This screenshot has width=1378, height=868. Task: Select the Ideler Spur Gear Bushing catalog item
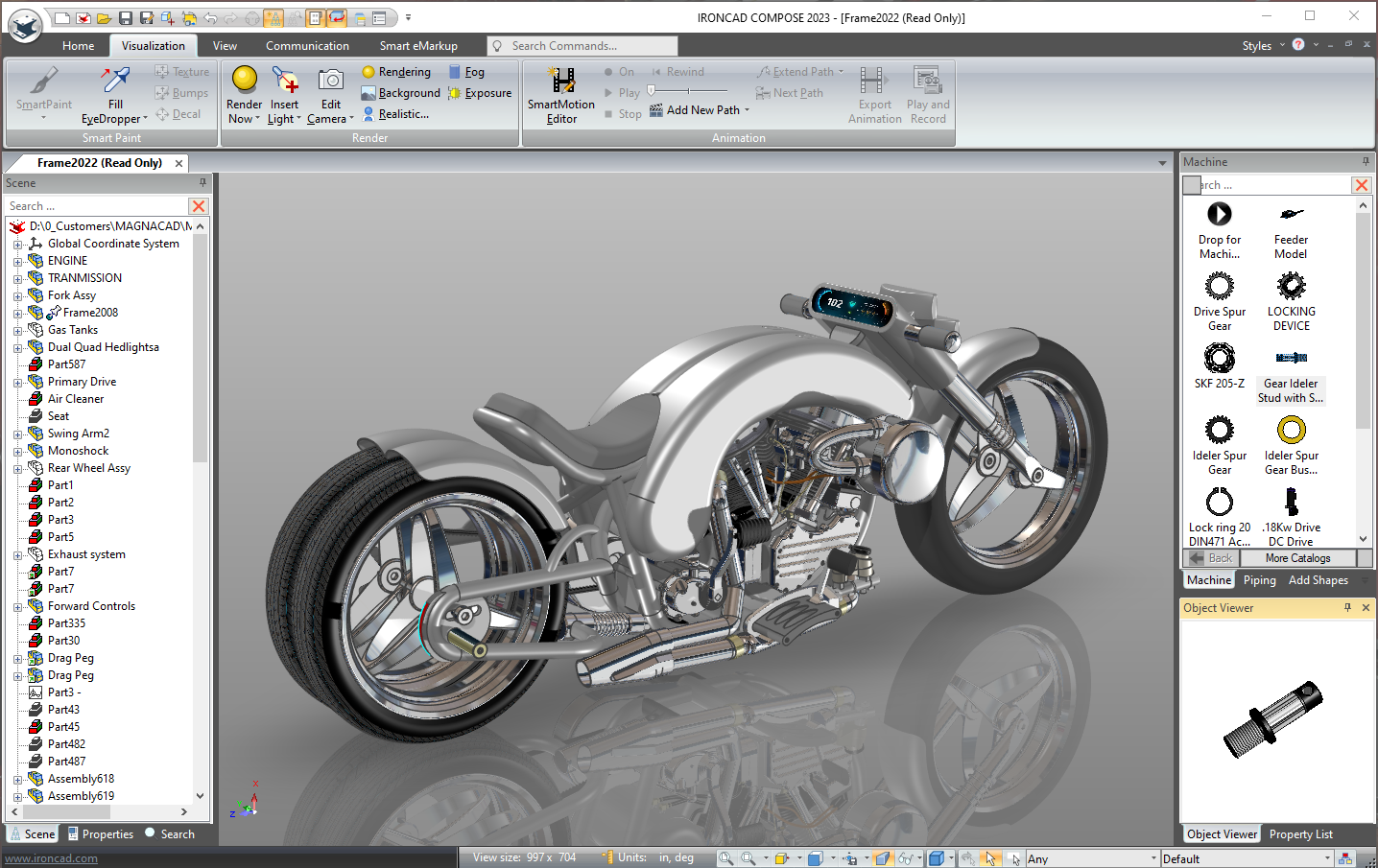click(1291, 445)
